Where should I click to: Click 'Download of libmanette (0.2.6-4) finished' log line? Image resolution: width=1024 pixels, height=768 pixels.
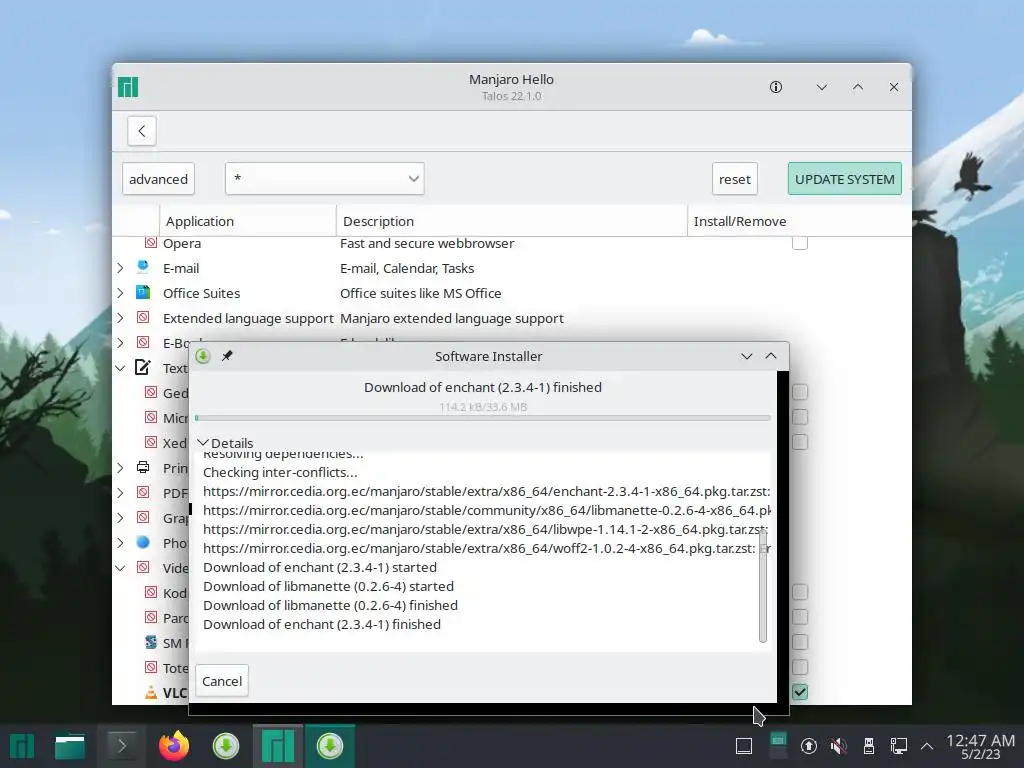coord(330,605)
